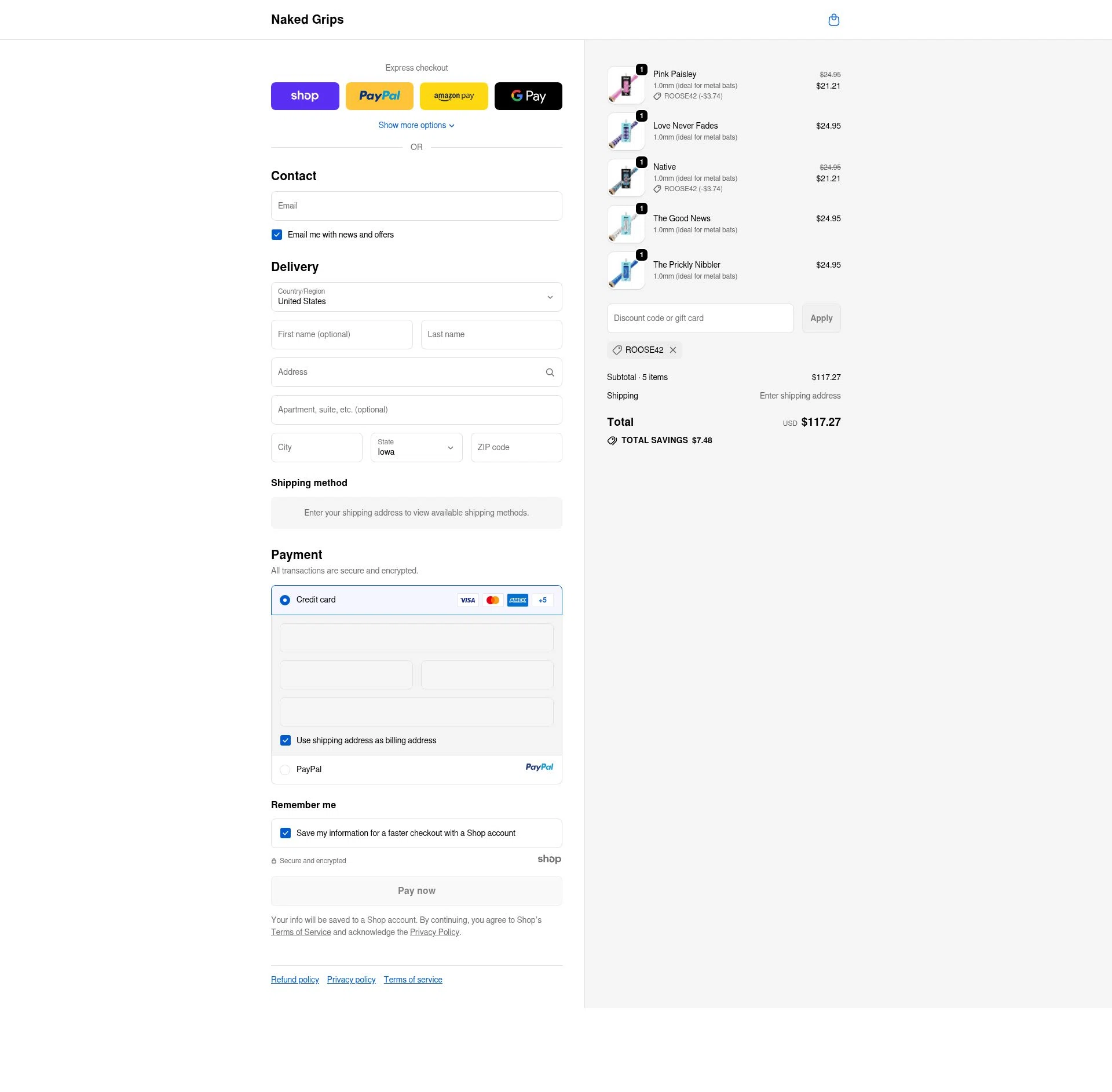Click the search icon in the Address field
This screenshot has height=1092, width=1112.
pos(550,372)
